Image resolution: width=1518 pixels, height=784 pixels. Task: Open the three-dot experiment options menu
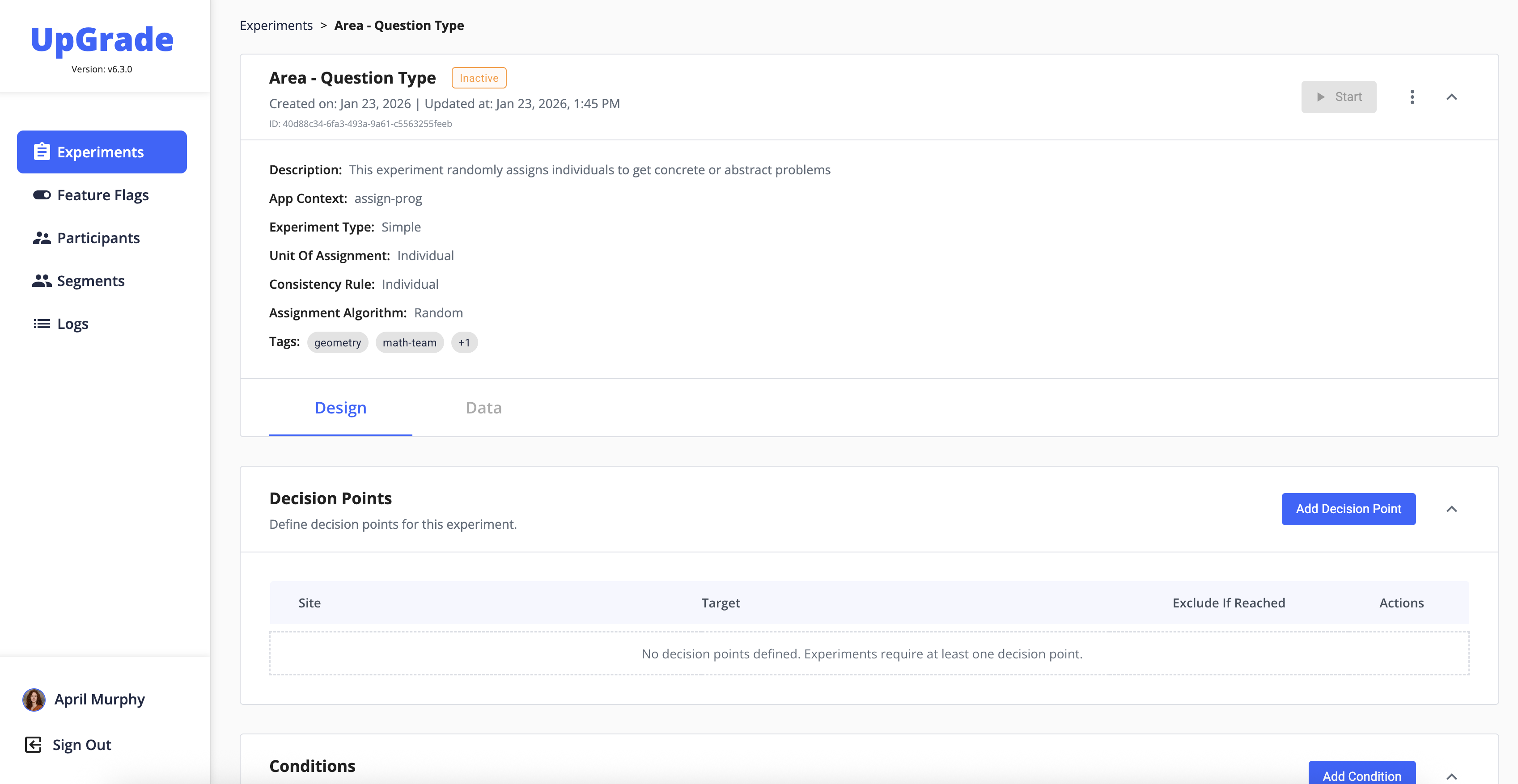[1412, 97]
